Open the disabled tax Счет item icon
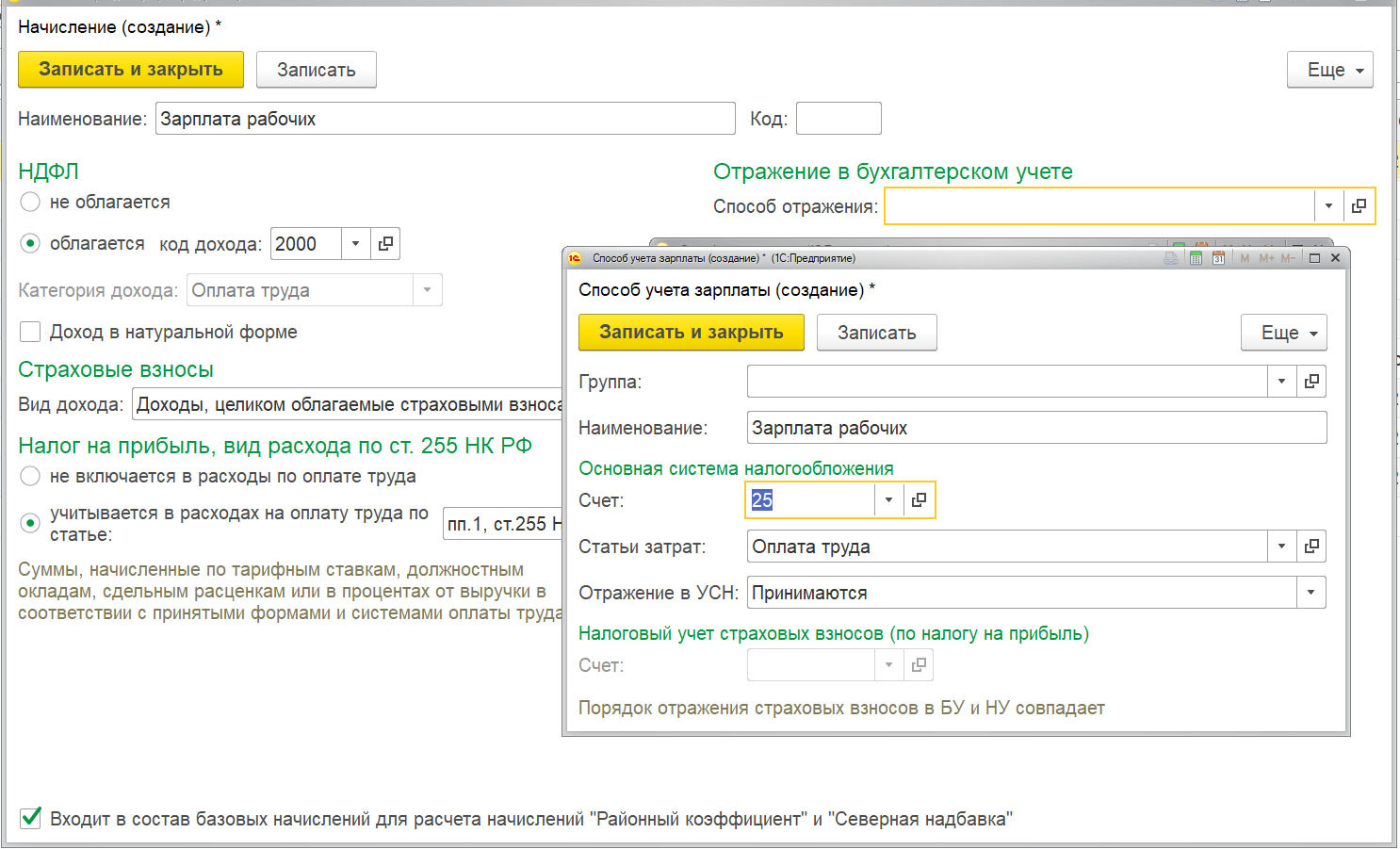The image size is (1400, 849). coord(919,665)
